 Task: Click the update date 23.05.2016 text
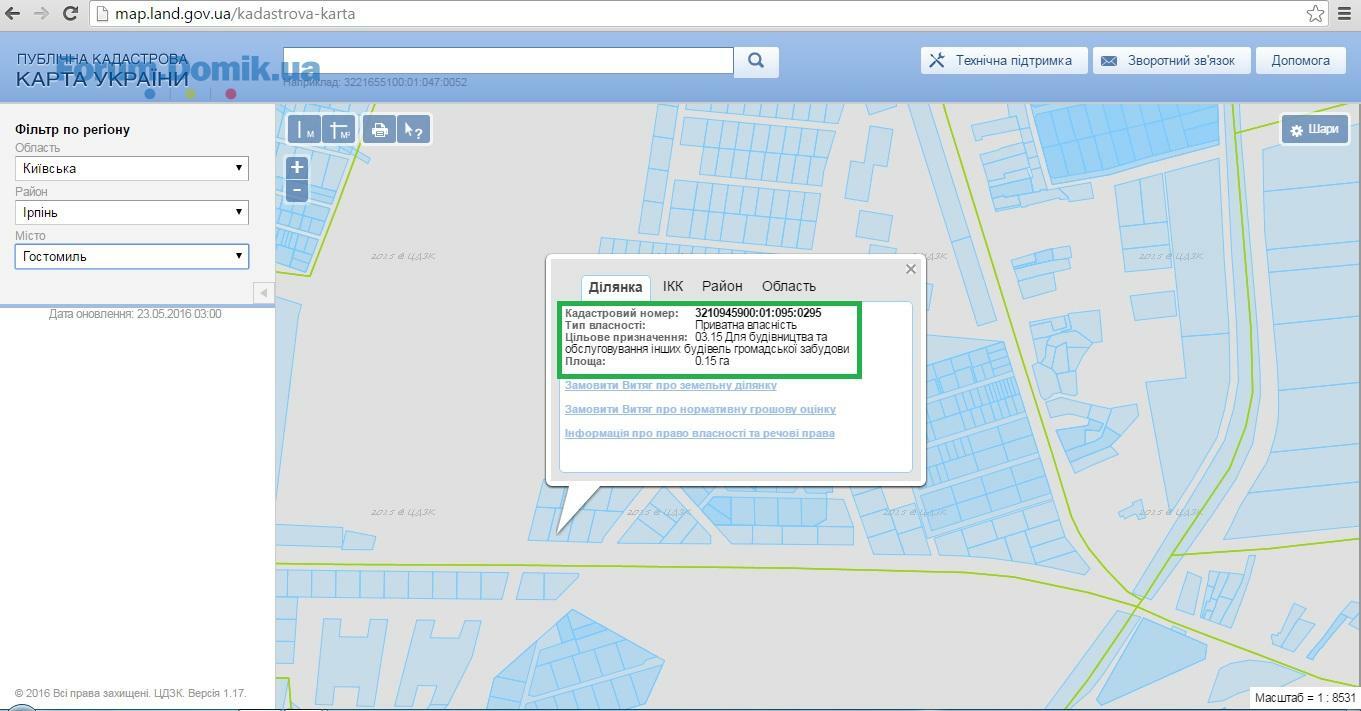(135, 314)
